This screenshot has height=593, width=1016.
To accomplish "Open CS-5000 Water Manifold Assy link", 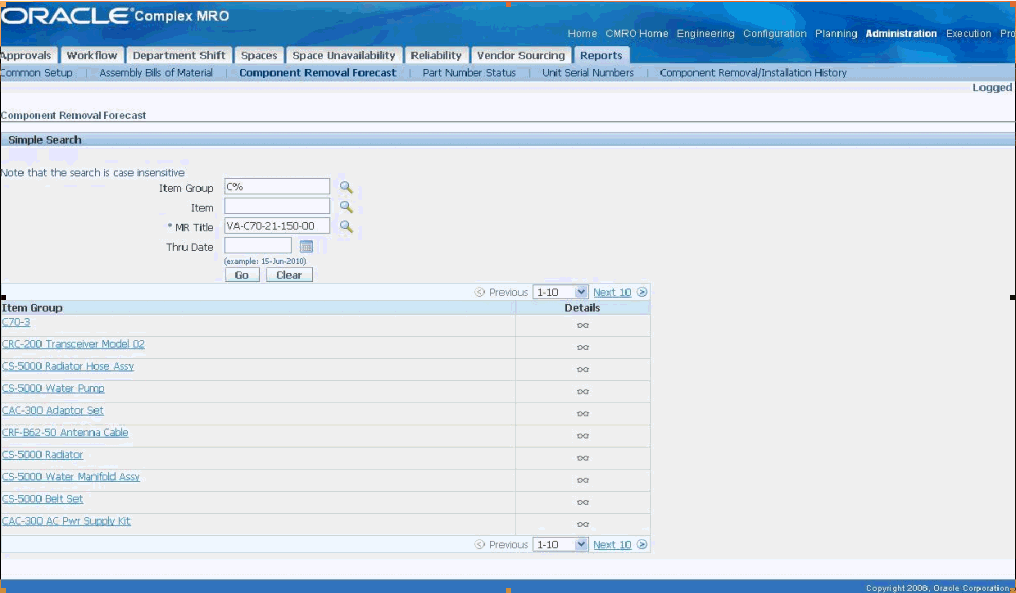I will (71, 476).
